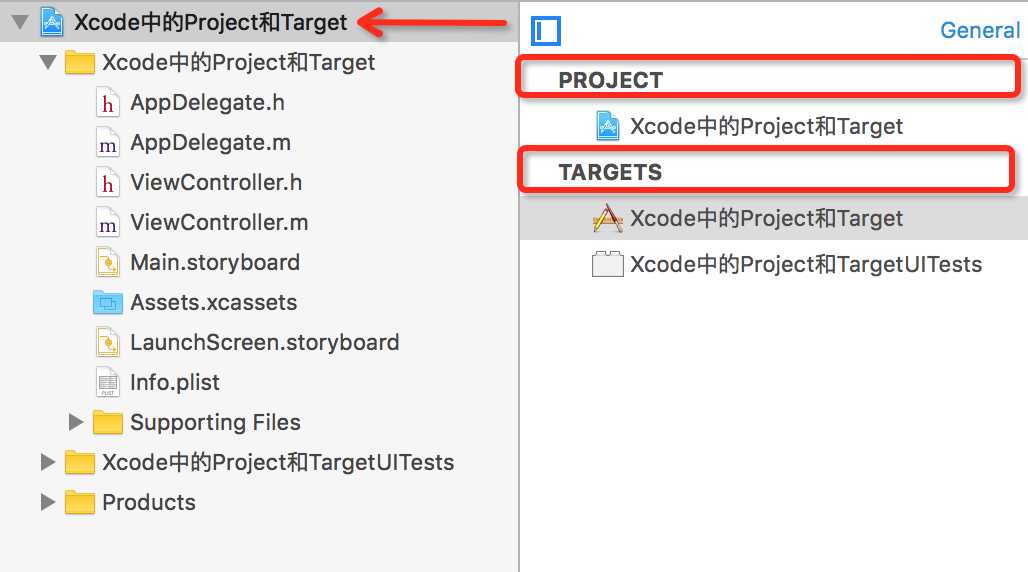1028x572 pixels.
Task: Click the root Xcode project blueprint icon
Action: pyautogui.click(x=52, y=22)
